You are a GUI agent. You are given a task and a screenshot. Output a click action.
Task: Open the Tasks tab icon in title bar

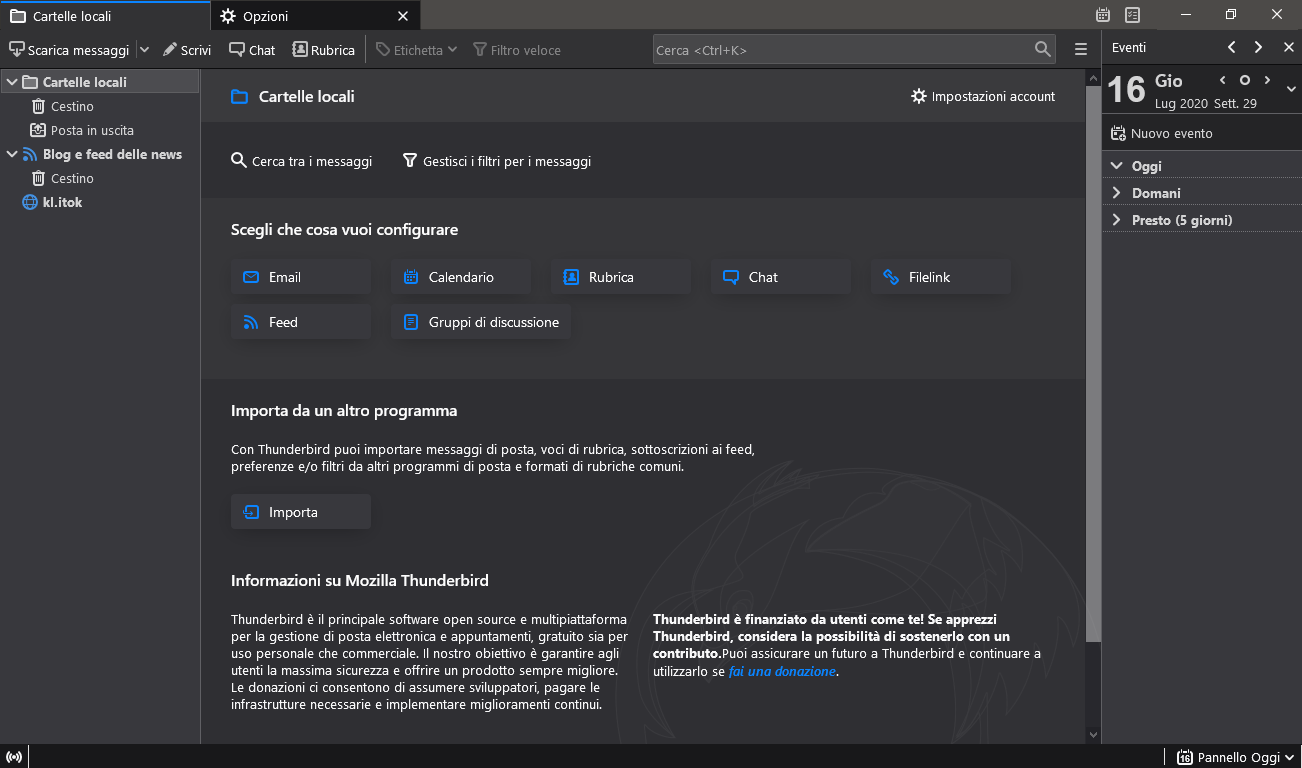1132,15
